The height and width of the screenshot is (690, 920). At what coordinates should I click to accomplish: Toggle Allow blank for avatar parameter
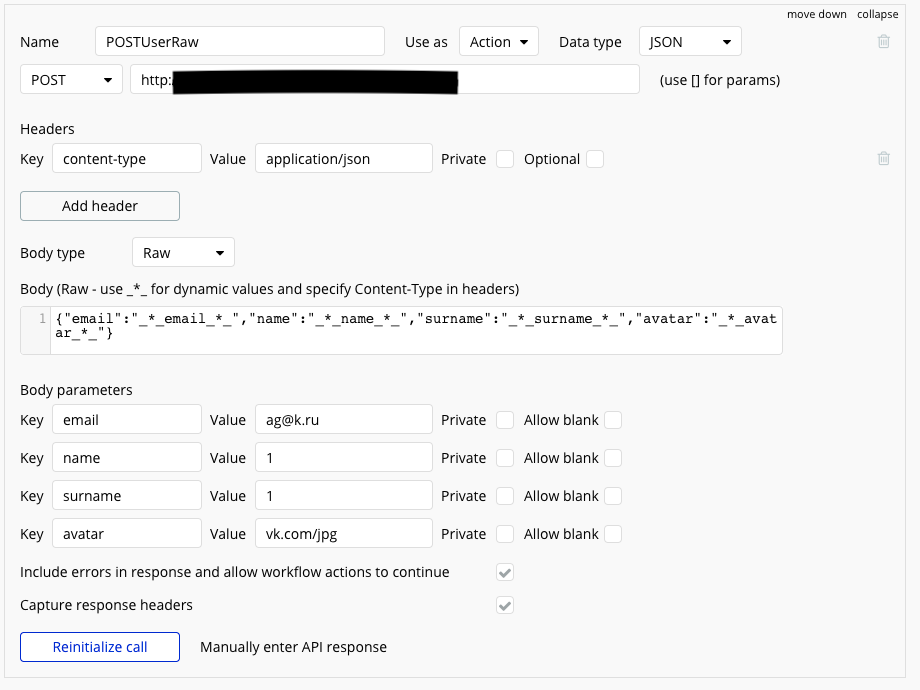tap(613, 535)
